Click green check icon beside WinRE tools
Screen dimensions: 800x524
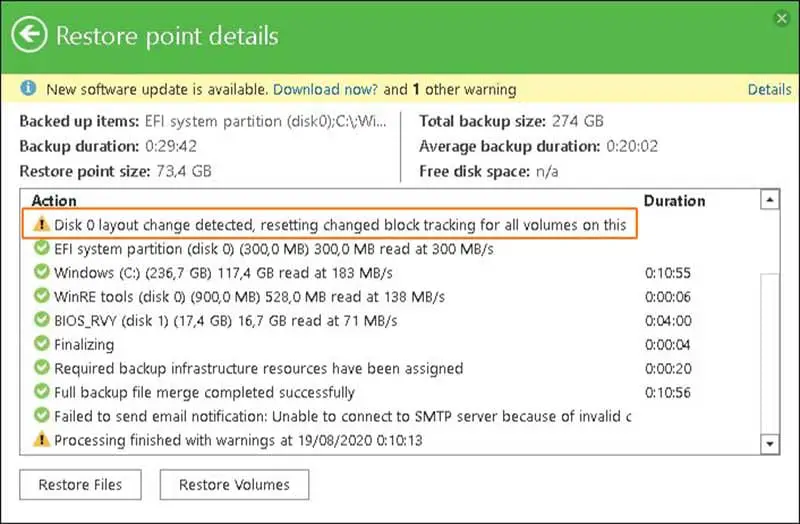[x=41, y=295]
